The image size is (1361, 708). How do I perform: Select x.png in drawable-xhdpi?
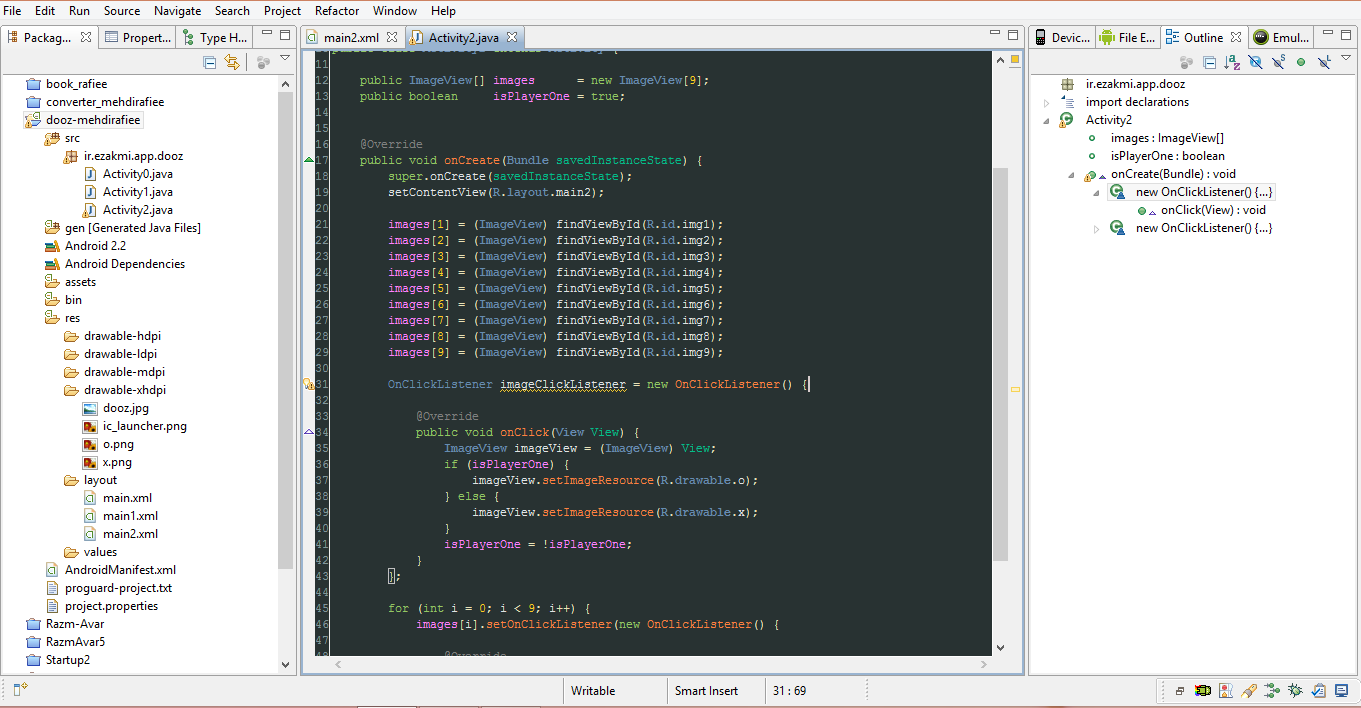coord(117,462)
